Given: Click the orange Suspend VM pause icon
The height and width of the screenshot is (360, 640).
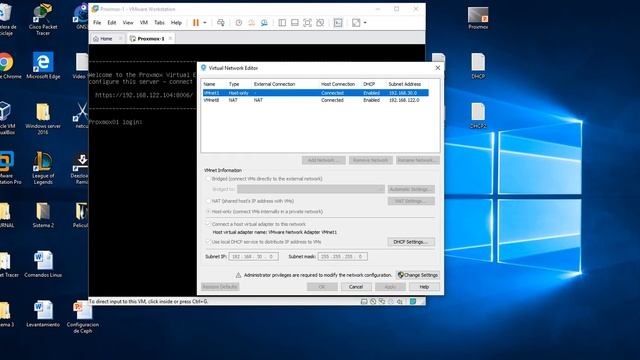Looking at the screenshot, I should 196,23.
